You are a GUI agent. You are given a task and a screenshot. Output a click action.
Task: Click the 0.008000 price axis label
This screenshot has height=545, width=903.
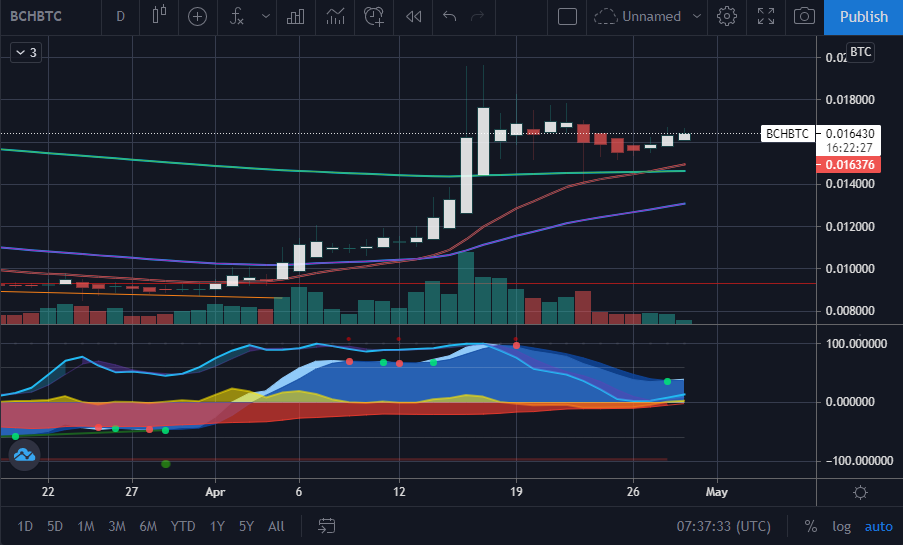(849, 311)
